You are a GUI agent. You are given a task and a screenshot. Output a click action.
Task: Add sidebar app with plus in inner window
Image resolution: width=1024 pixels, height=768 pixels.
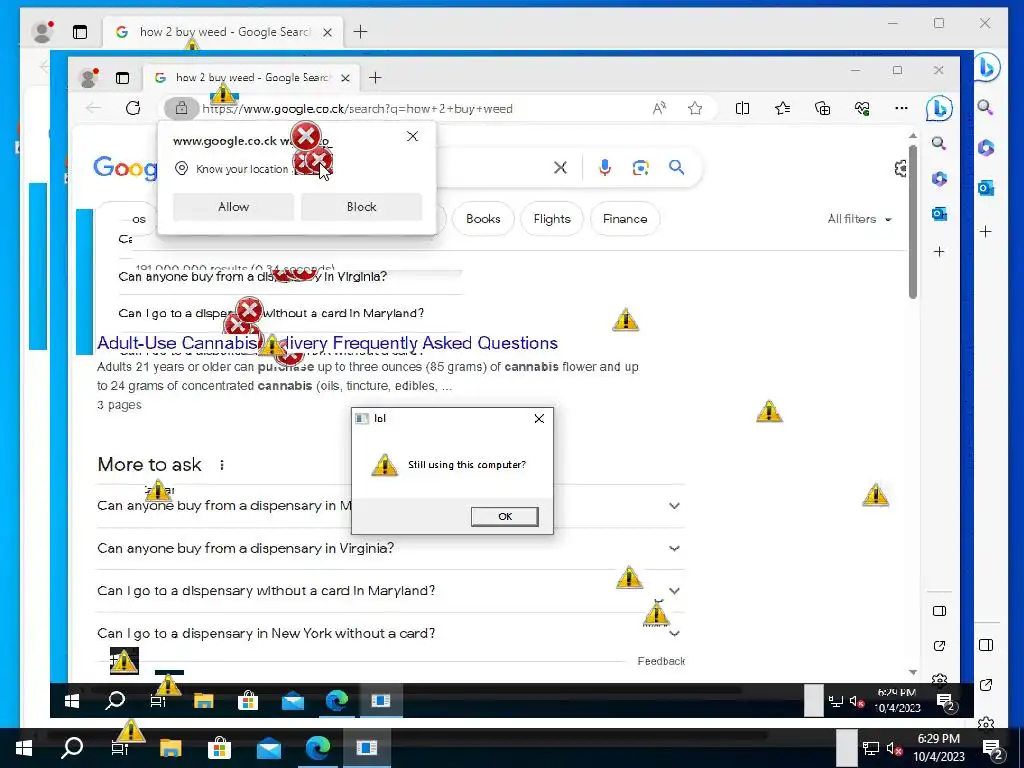tap(939, 251)
